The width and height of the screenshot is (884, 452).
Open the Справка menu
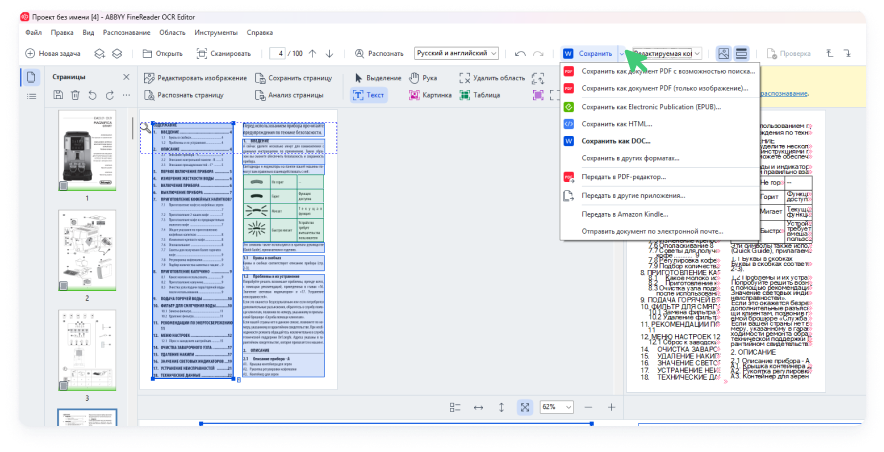(x=260, y=33)
